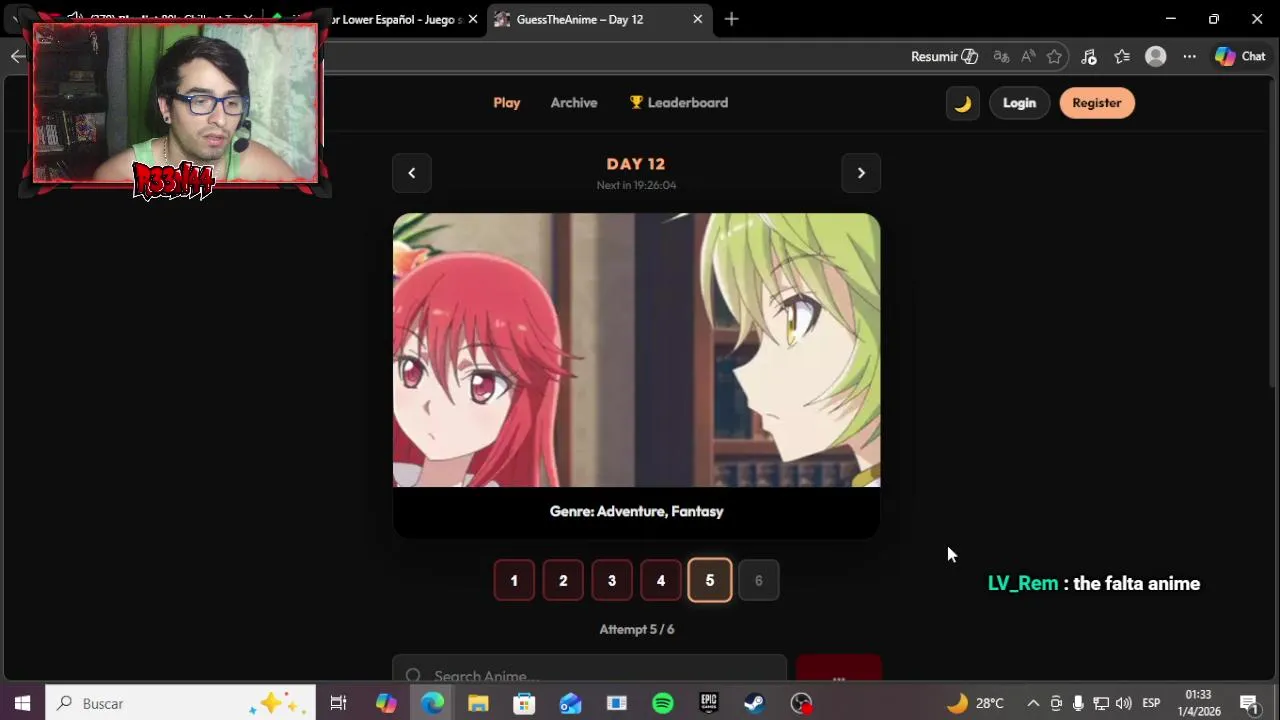
Task: Open Copilot app from taskbar
Action: tap(386, 703)
